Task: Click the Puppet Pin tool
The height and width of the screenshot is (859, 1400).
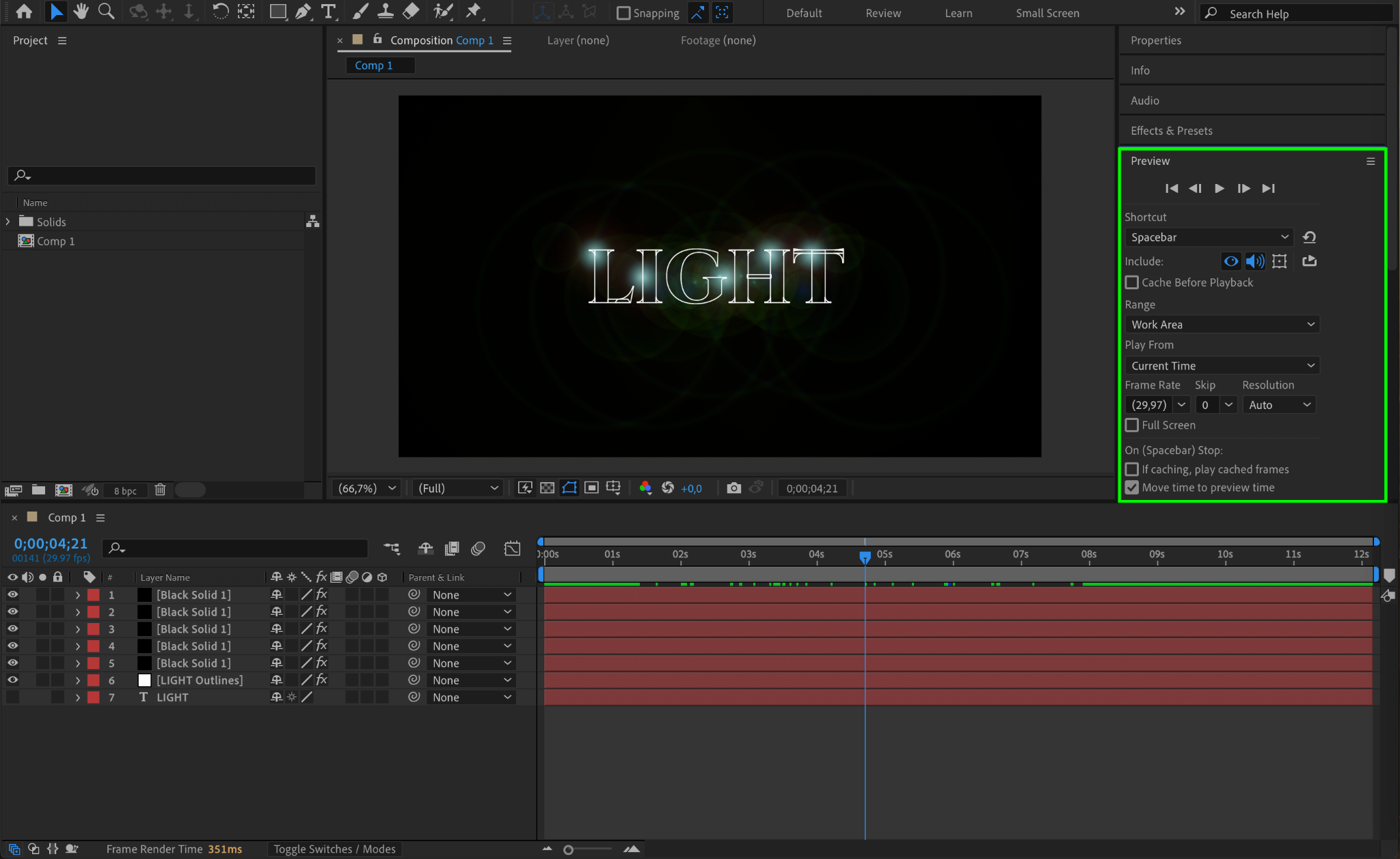Action: 473,12
